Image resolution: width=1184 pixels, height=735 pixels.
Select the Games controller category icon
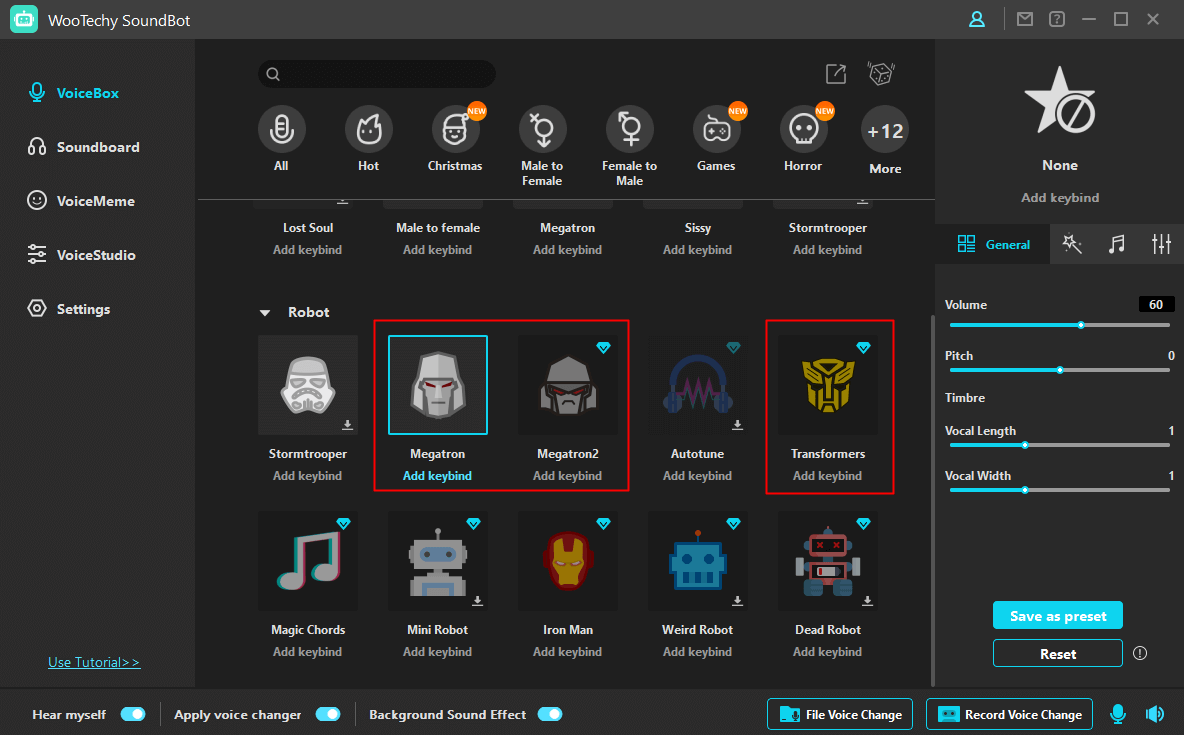pos(716,129)
